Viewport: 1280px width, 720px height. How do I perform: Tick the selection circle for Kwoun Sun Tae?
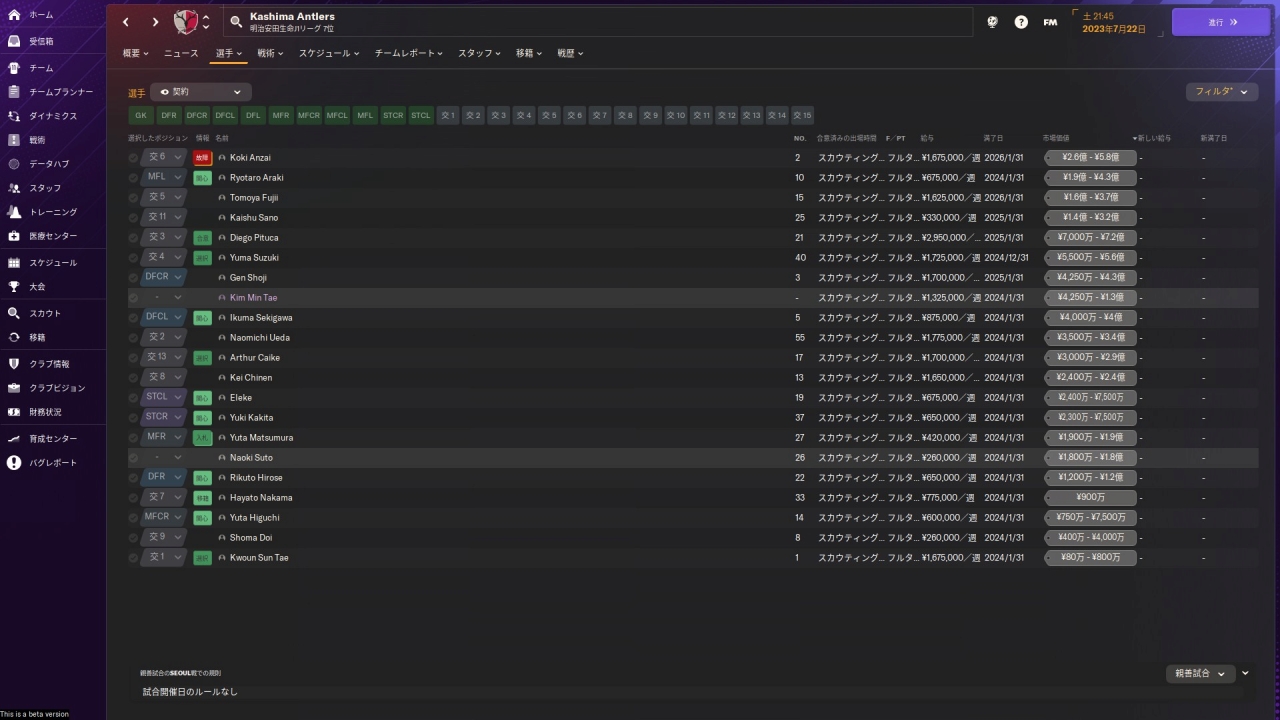(x=133, y=558)
